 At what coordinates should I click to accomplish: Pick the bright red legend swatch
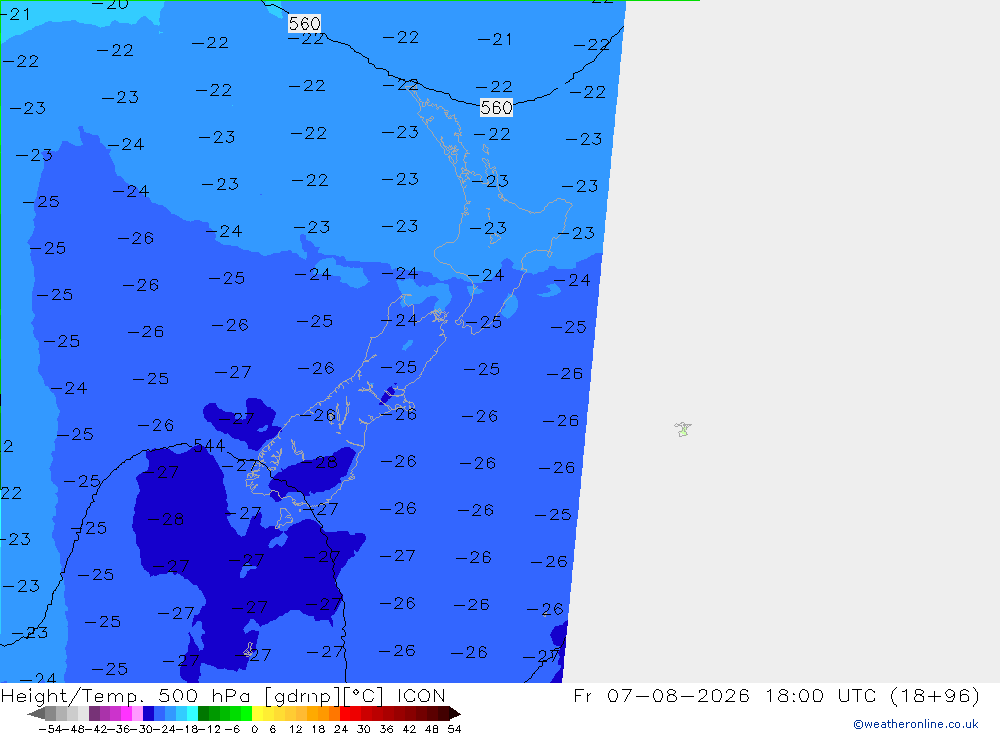[346, 713]
